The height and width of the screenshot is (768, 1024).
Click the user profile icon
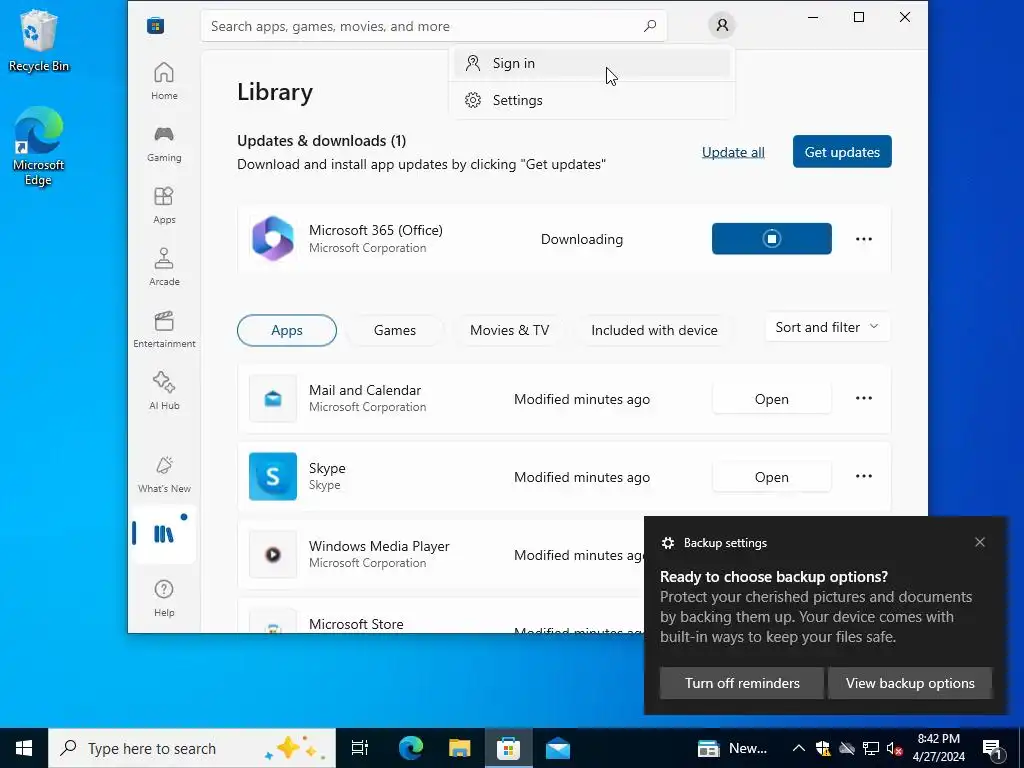pos(722,25)
